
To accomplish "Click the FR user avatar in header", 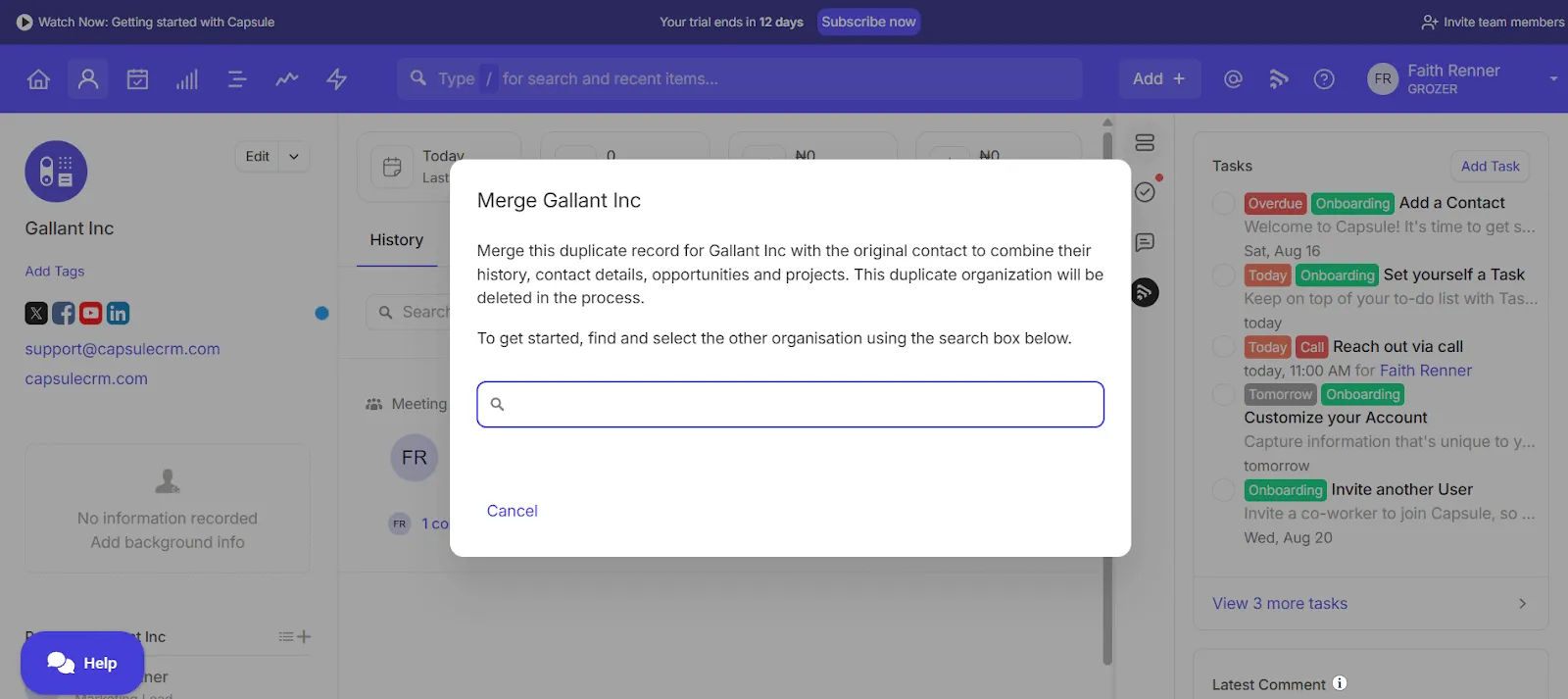I will click(1383, 79).
